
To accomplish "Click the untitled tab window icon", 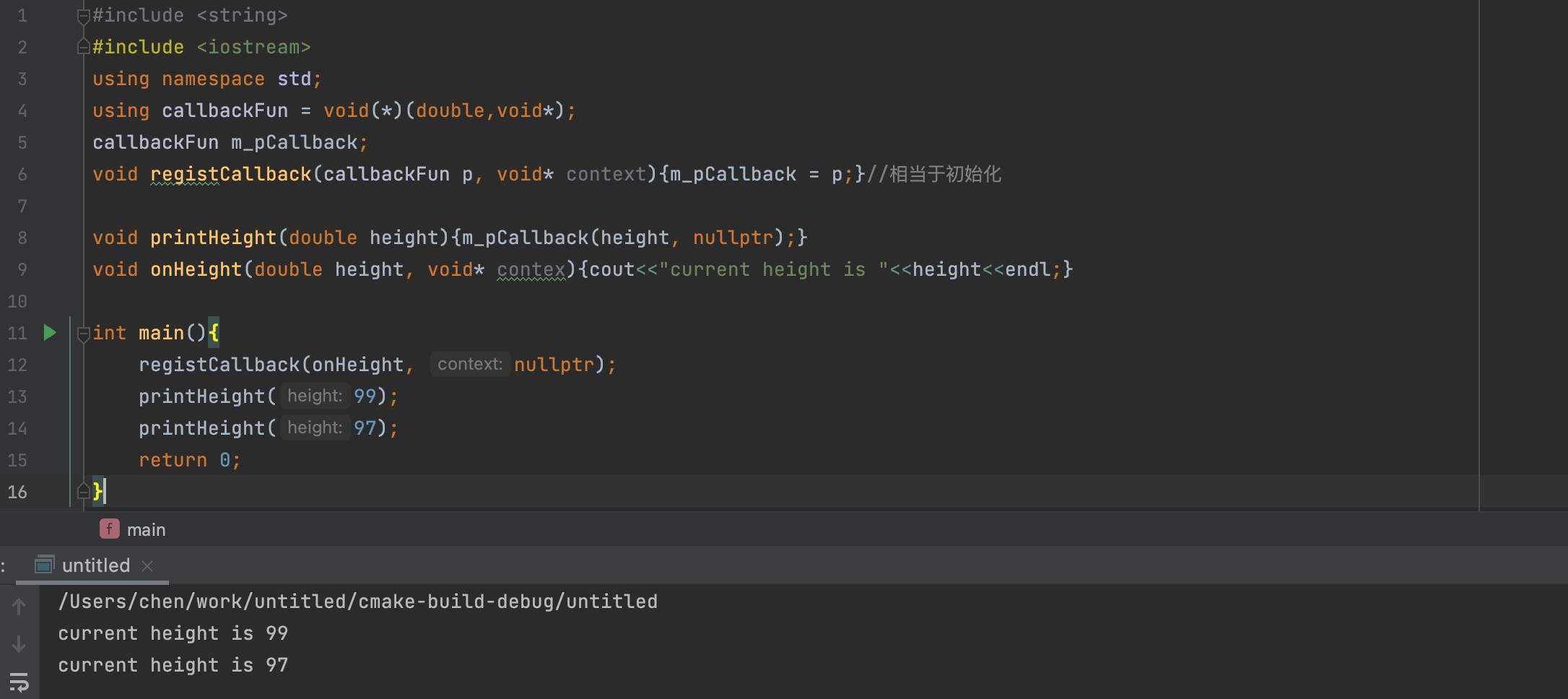I will pyautogui.click(x=45, y=565).
